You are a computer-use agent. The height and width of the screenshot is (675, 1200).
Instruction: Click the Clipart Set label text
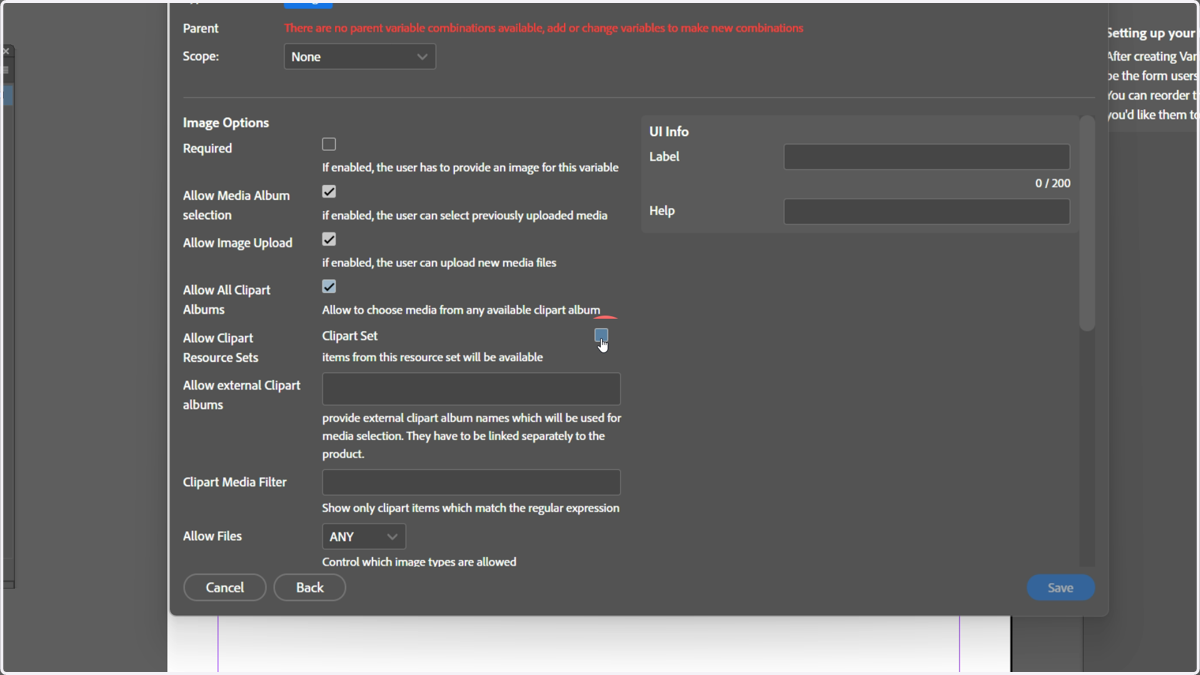(350, 336)
